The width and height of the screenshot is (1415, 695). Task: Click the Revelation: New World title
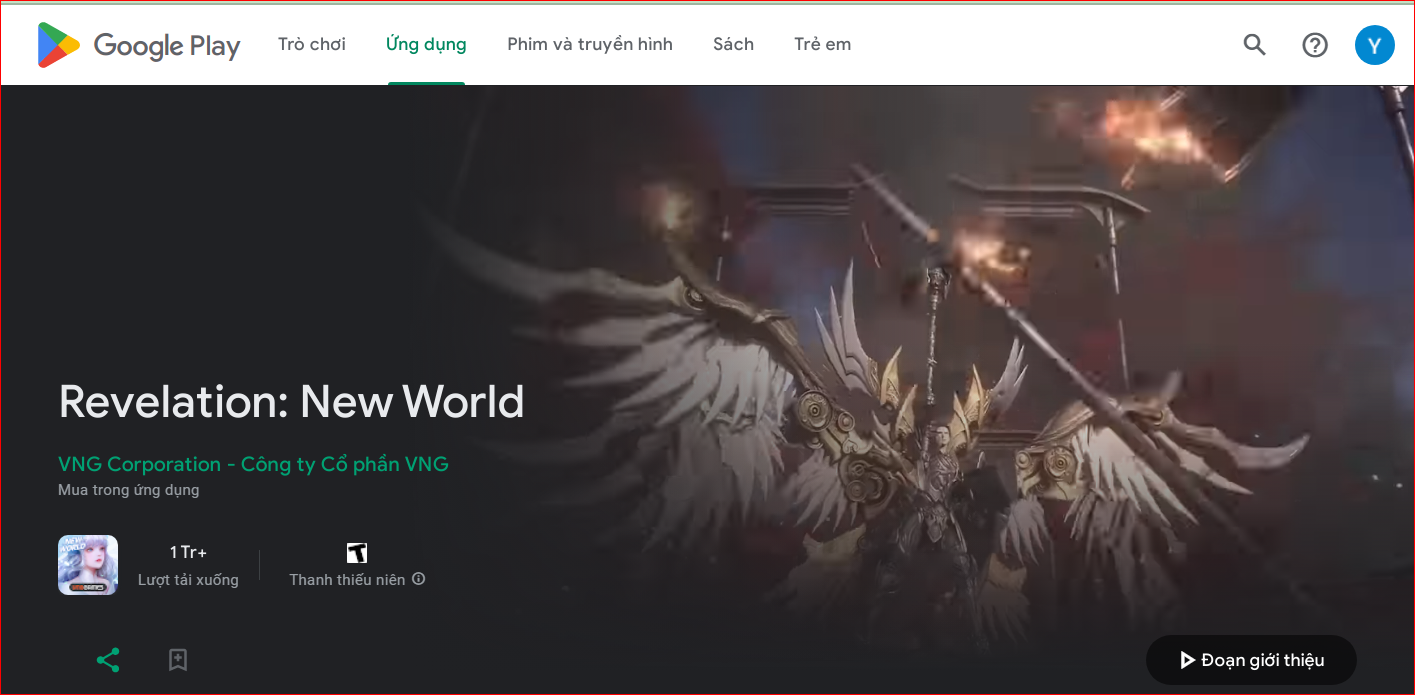[x=291, y=401]
